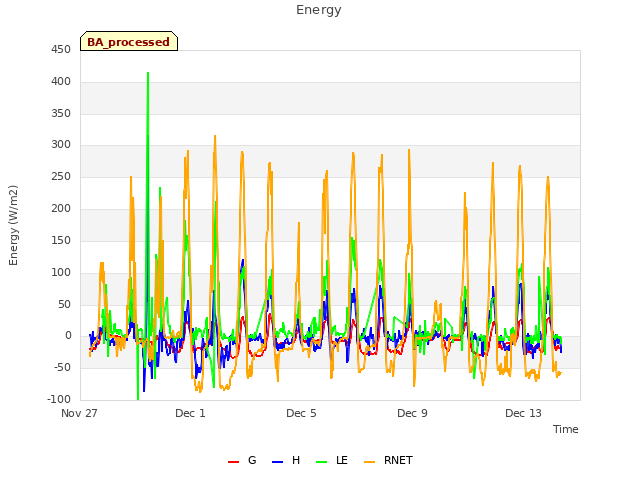The width and height of the screenshot is (640, 480).
Task: Click the Time axis title
Action: click(x=565, y=429)
